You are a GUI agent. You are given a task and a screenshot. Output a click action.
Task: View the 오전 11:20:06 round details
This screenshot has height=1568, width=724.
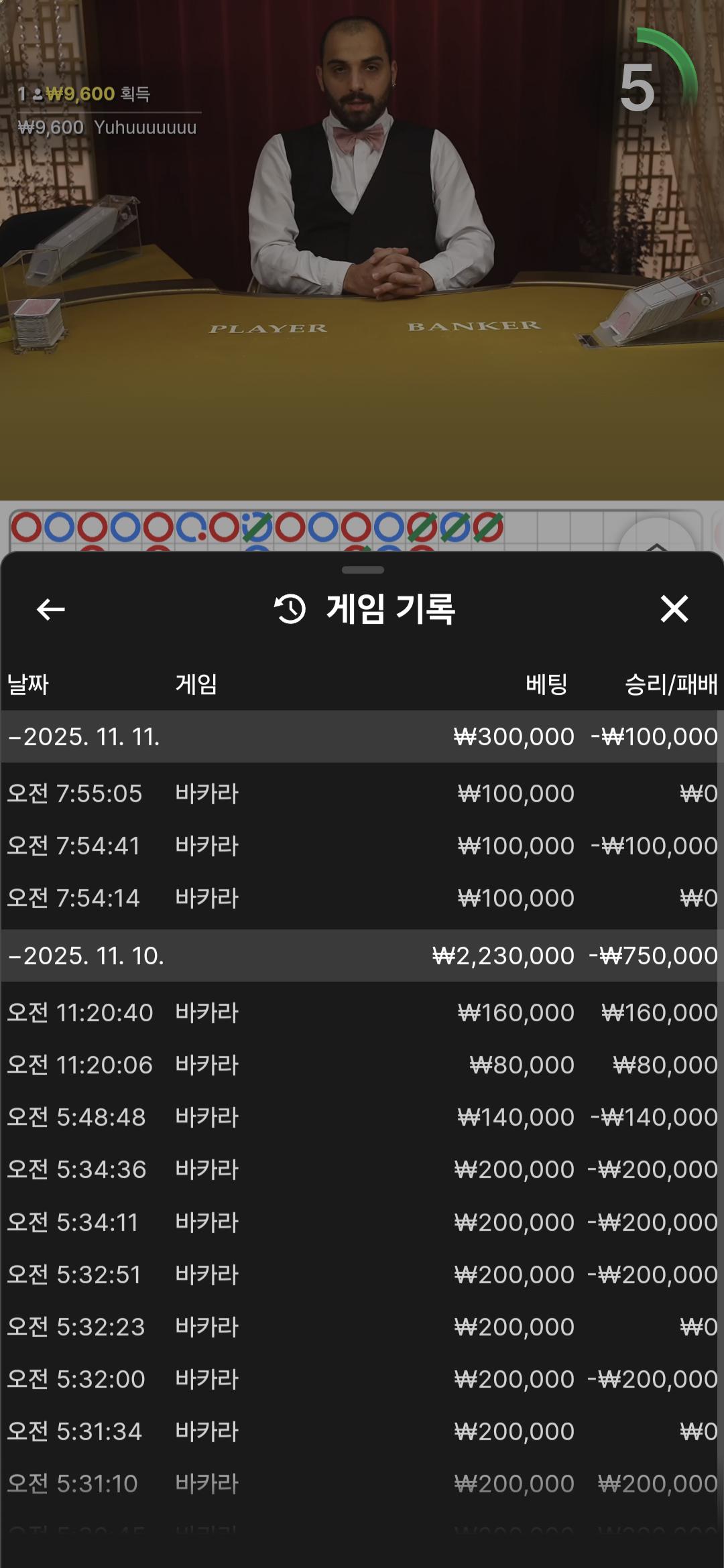click(x=362, y=1065)
